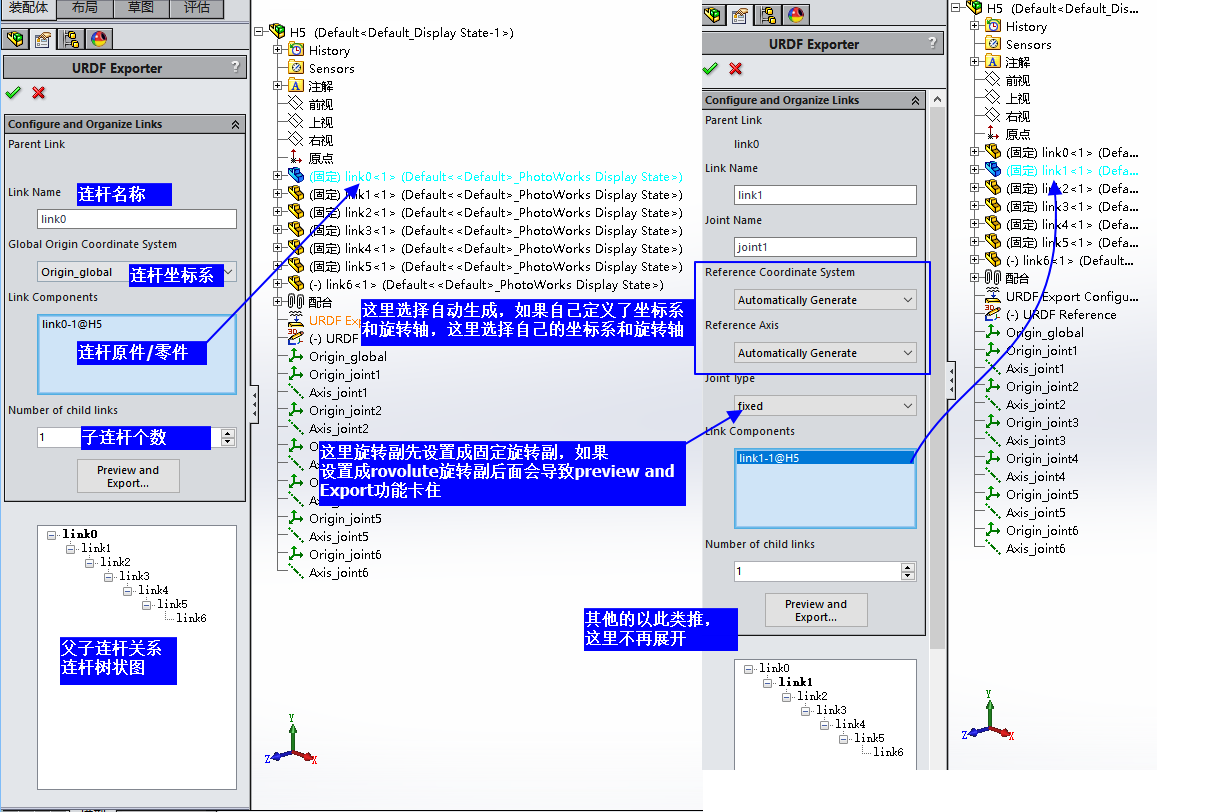This screenshot has width=1226, height=812.
Task: Select link3 in link0 panel link tree
Action: click(x=134, y=576)
